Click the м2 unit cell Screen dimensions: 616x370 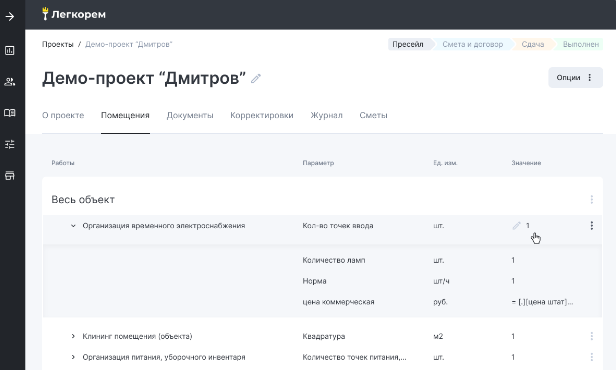(x=438, y=337)
